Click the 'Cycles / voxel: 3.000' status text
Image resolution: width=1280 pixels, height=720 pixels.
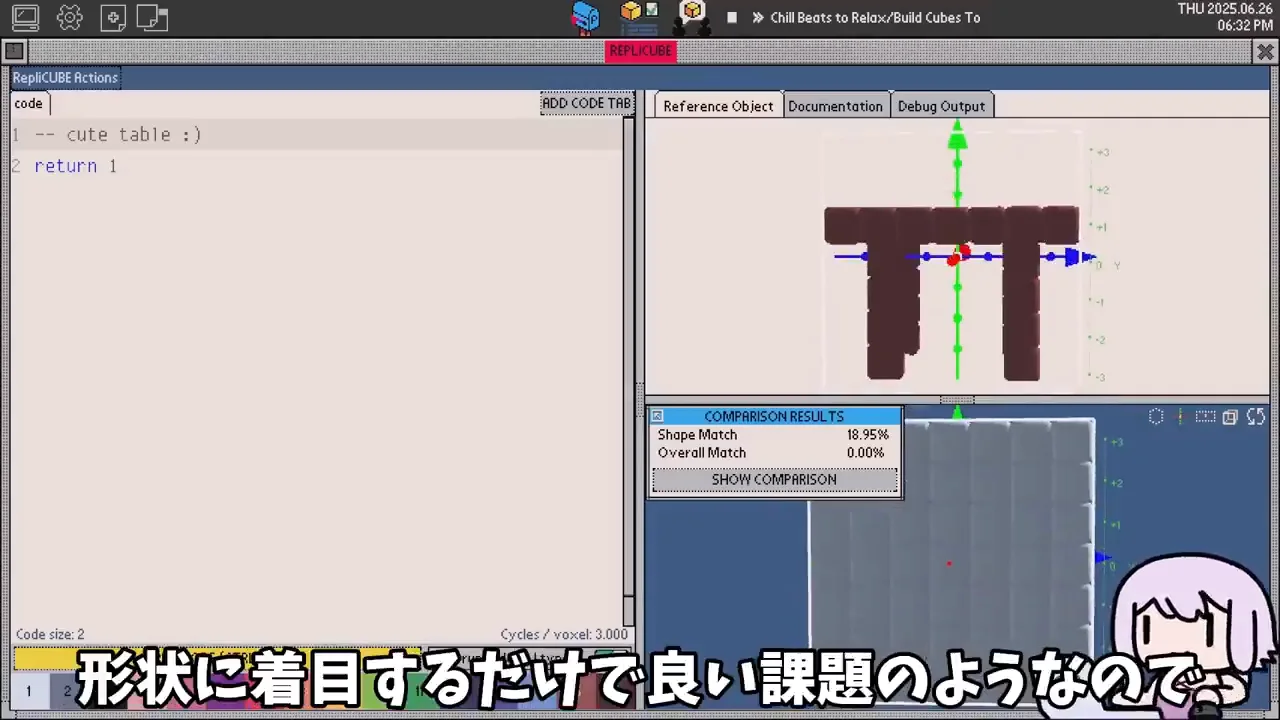point(564,634)
